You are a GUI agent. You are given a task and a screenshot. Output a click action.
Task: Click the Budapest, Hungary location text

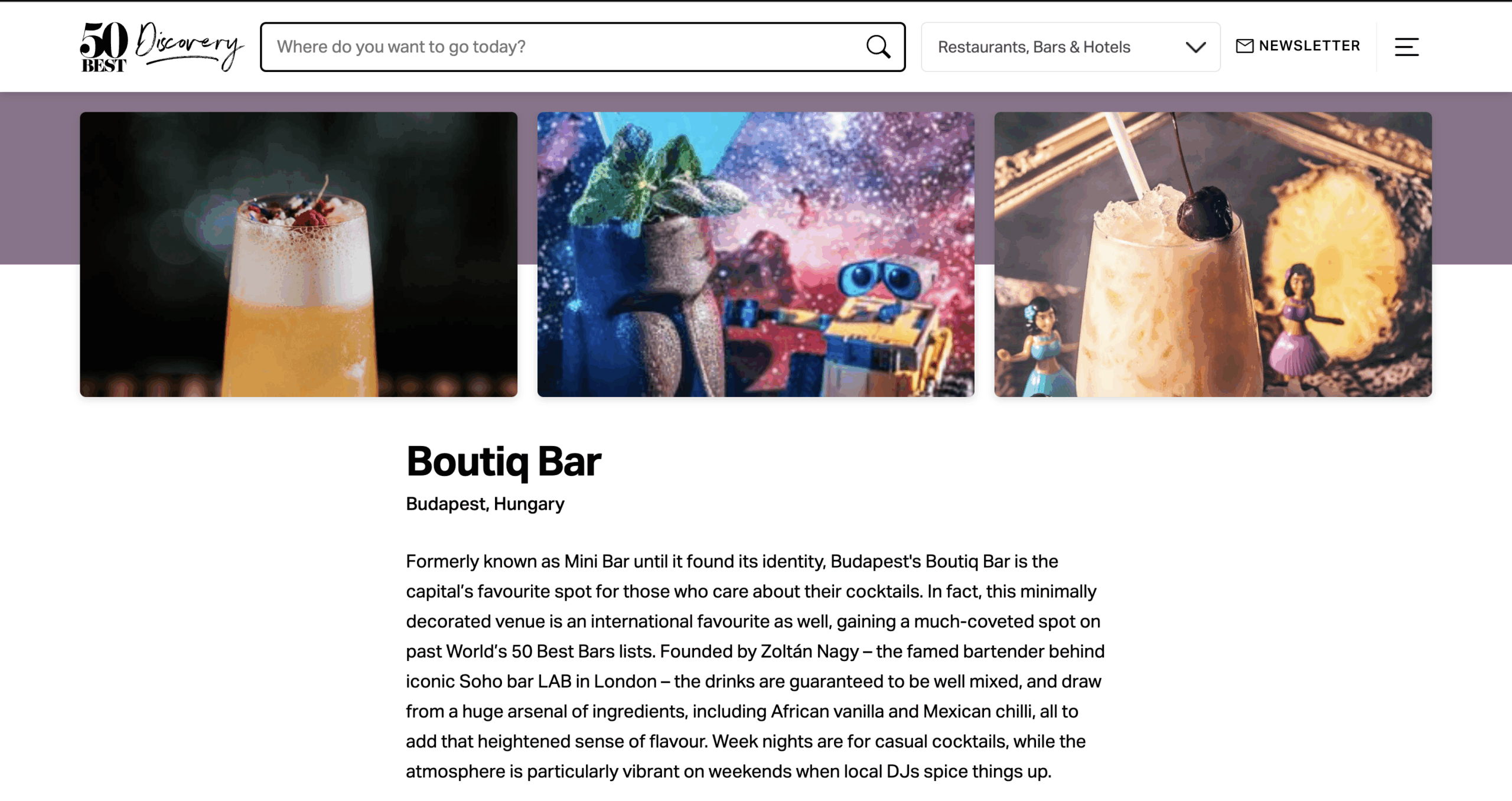pos(485,504)
